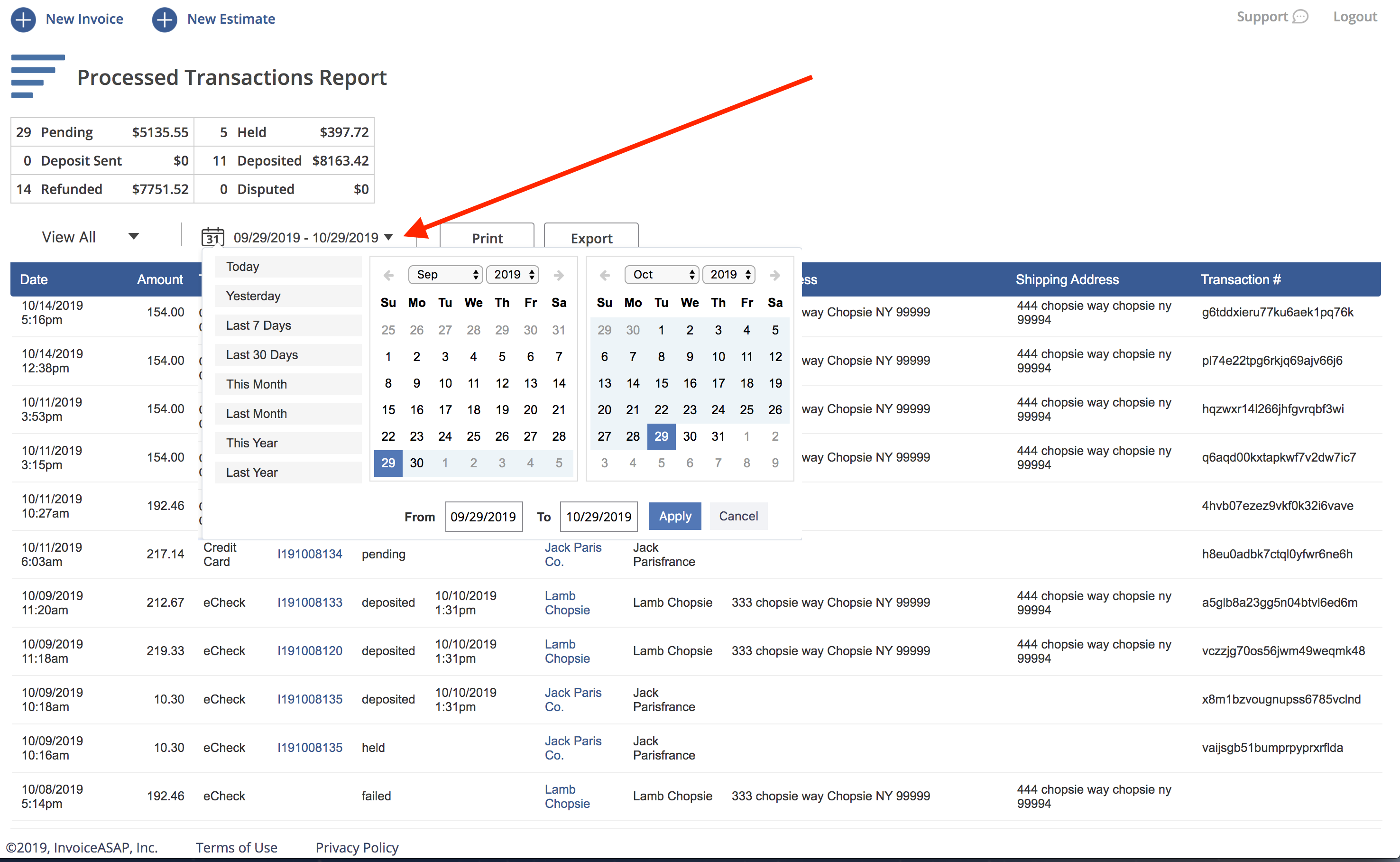The height and width of the screenshot is (862, 1400).
Task: Click the New Estimate plus icon
Action: [164, 19]
